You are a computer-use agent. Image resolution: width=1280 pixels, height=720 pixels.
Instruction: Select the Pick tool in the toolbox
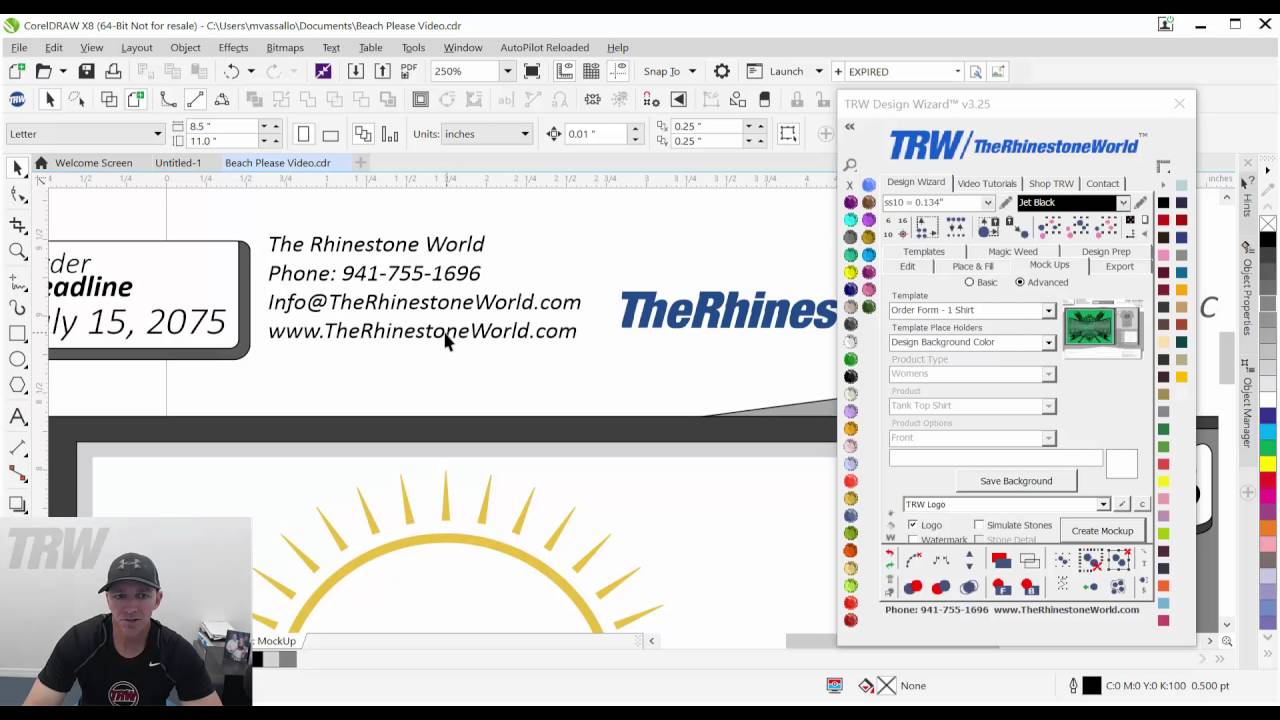click(x=17, y=168)
